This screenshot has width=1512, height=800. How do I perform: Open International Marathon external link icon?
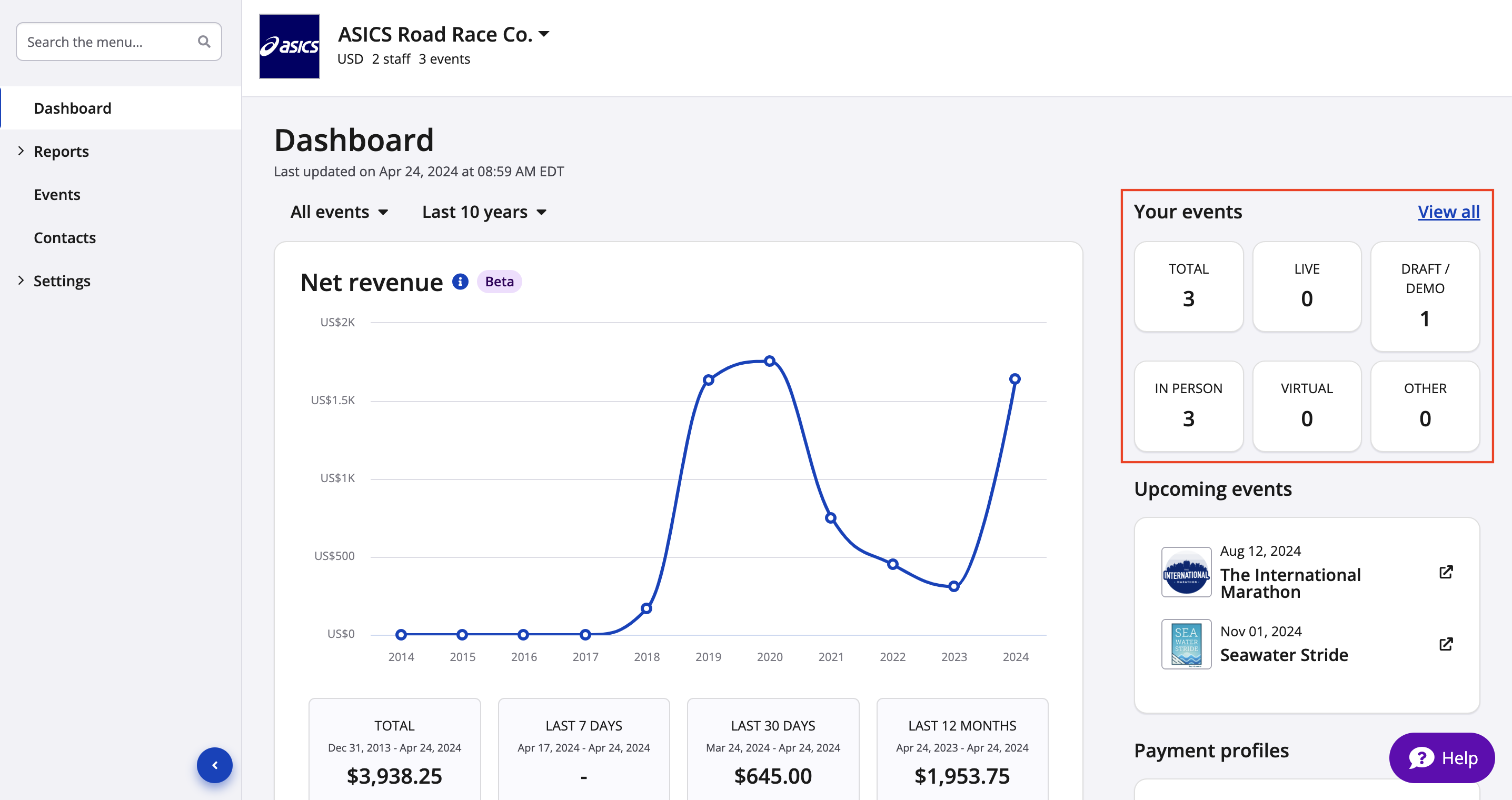pyautogui.click(x=1446, y=572)
